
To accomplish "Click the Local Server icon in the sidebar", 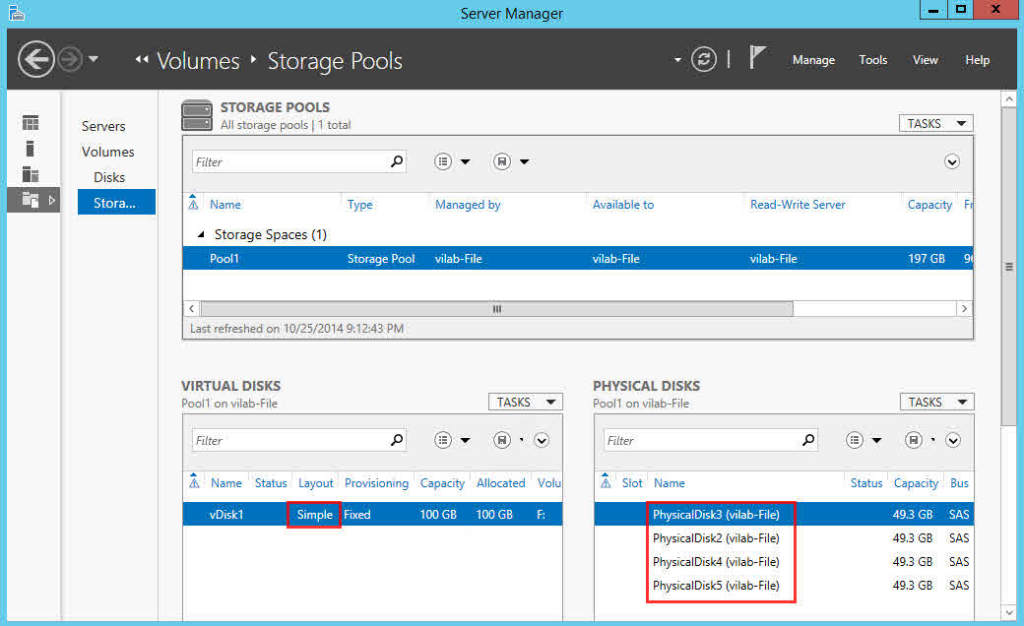I will click(x=30, y=149).
